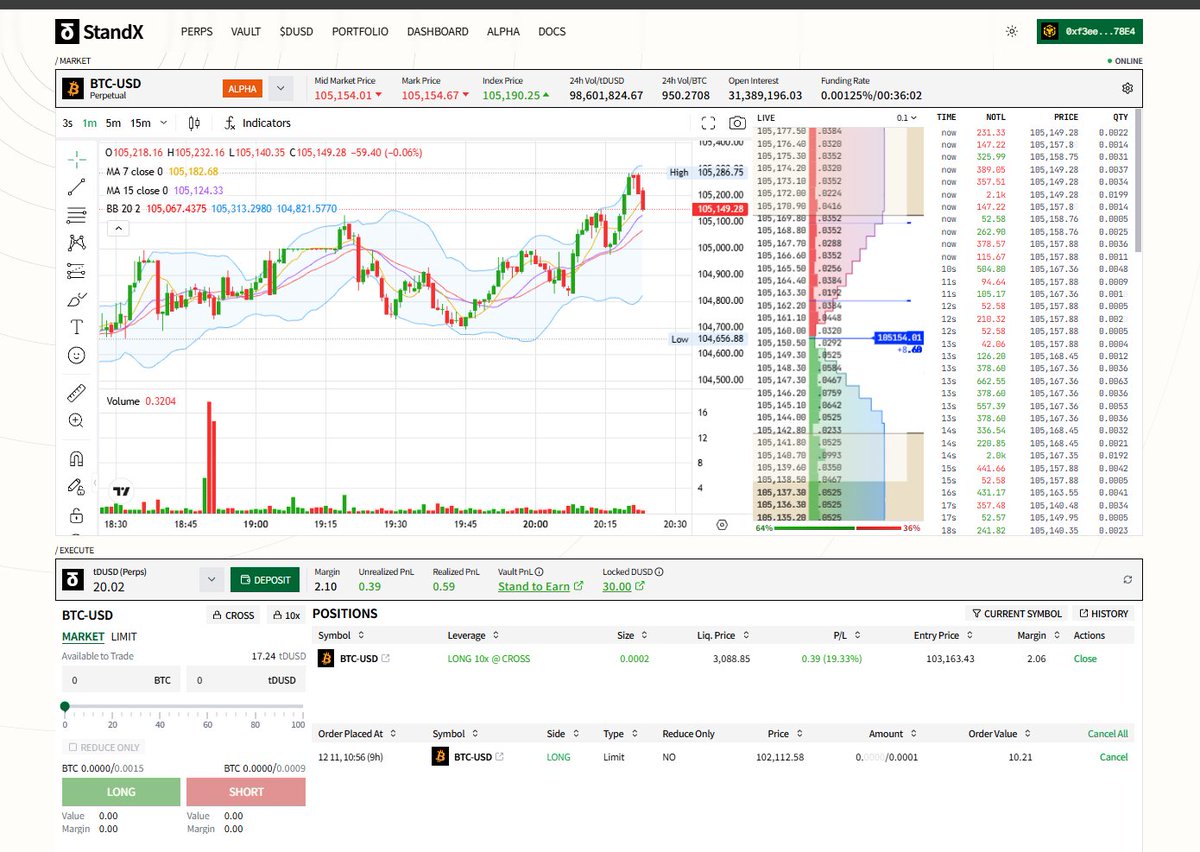The width and height of the screenshot is (1200, 852).
Task: Select the trend line drawing tool
Action: point(76,186)
